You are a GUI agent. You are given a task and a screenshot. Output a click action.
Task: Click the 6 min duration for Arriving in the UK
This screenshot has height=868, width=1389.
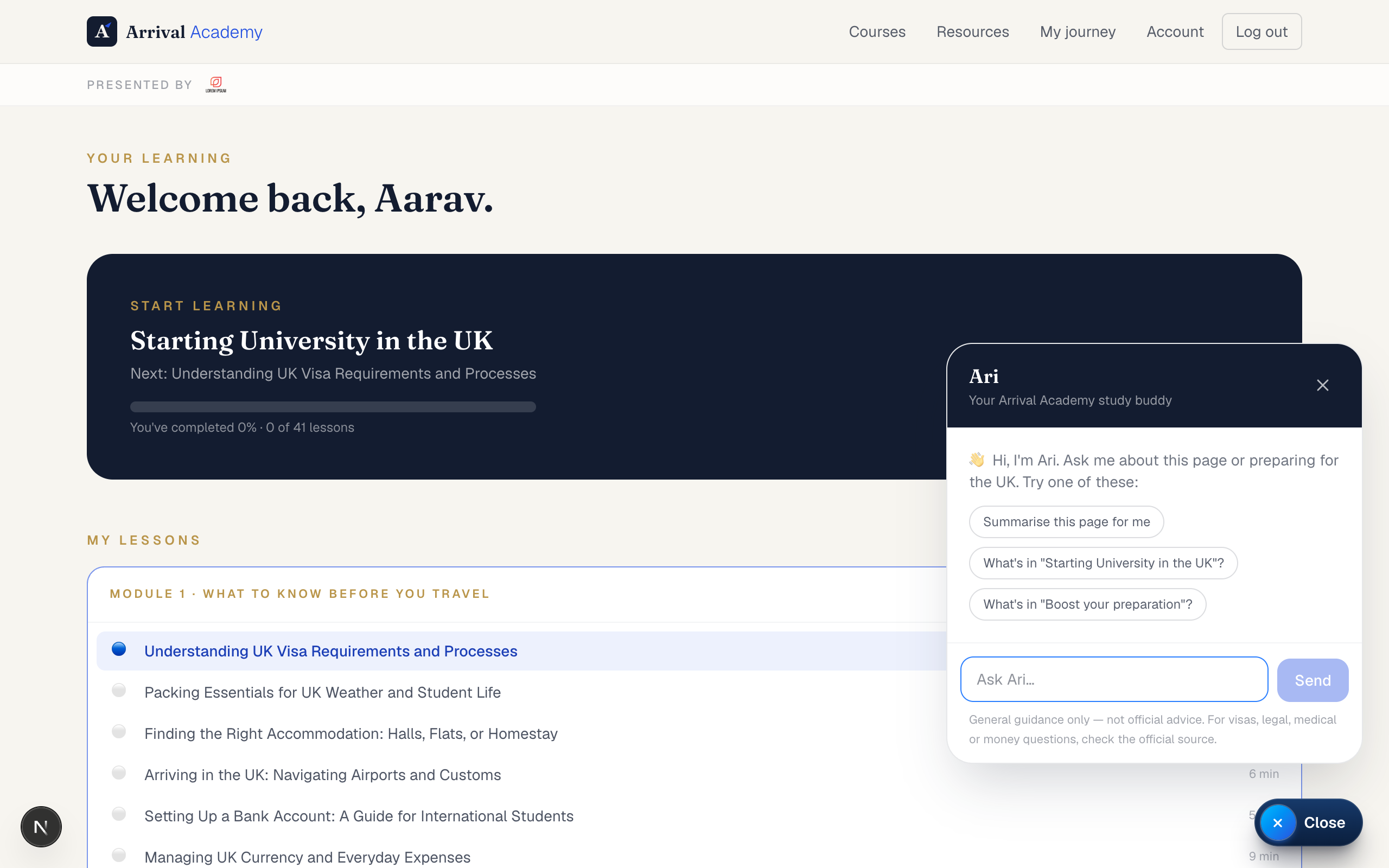coord(1263,774)
